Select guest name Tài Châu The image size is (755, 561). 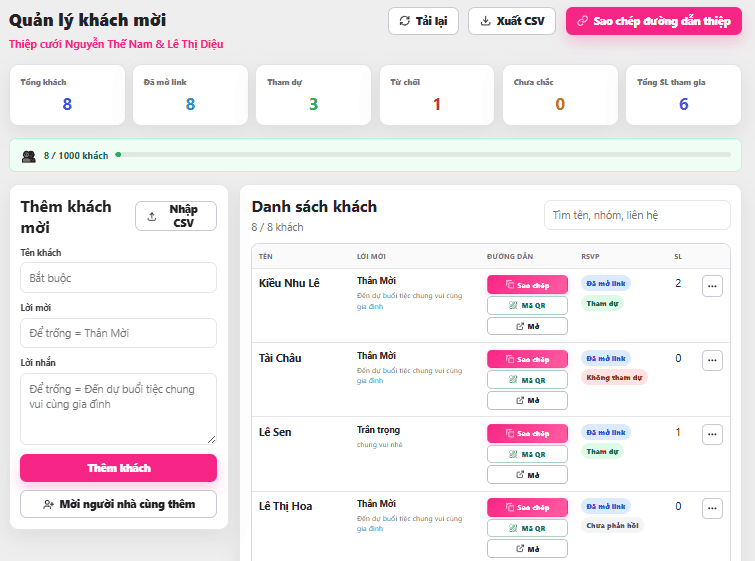(280, 358)
